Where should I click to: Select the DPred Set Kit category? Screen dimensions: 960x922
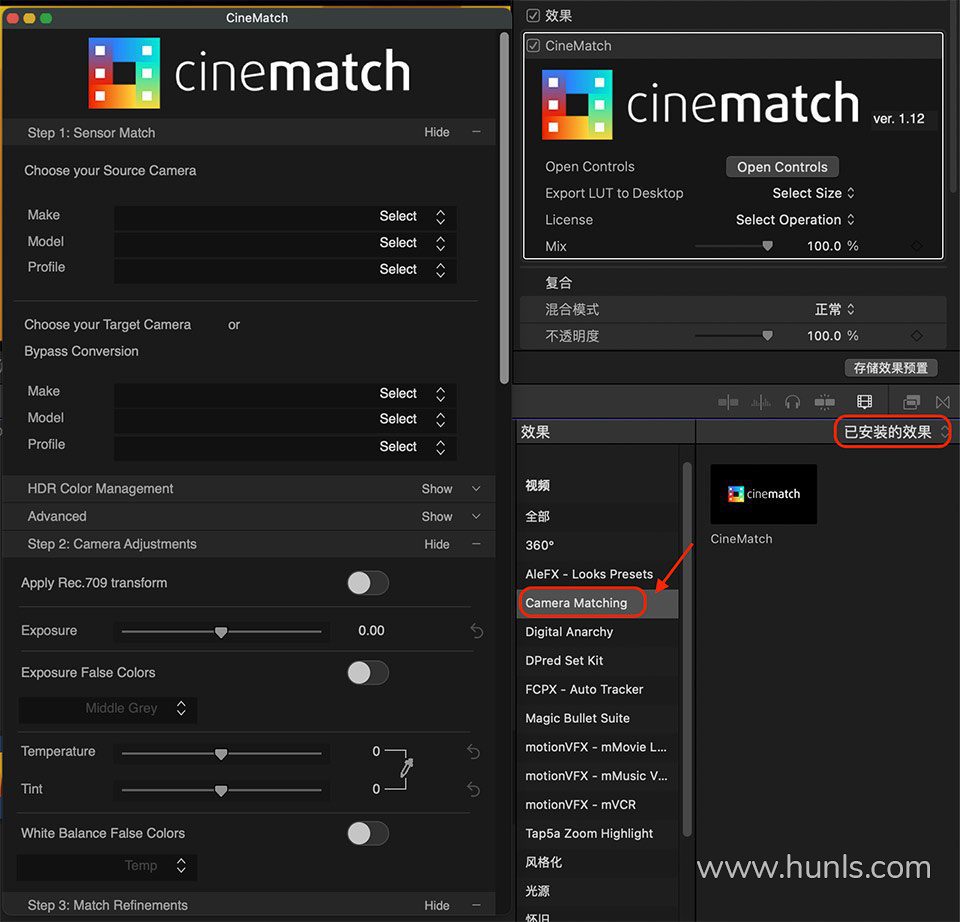coord(564,661)
